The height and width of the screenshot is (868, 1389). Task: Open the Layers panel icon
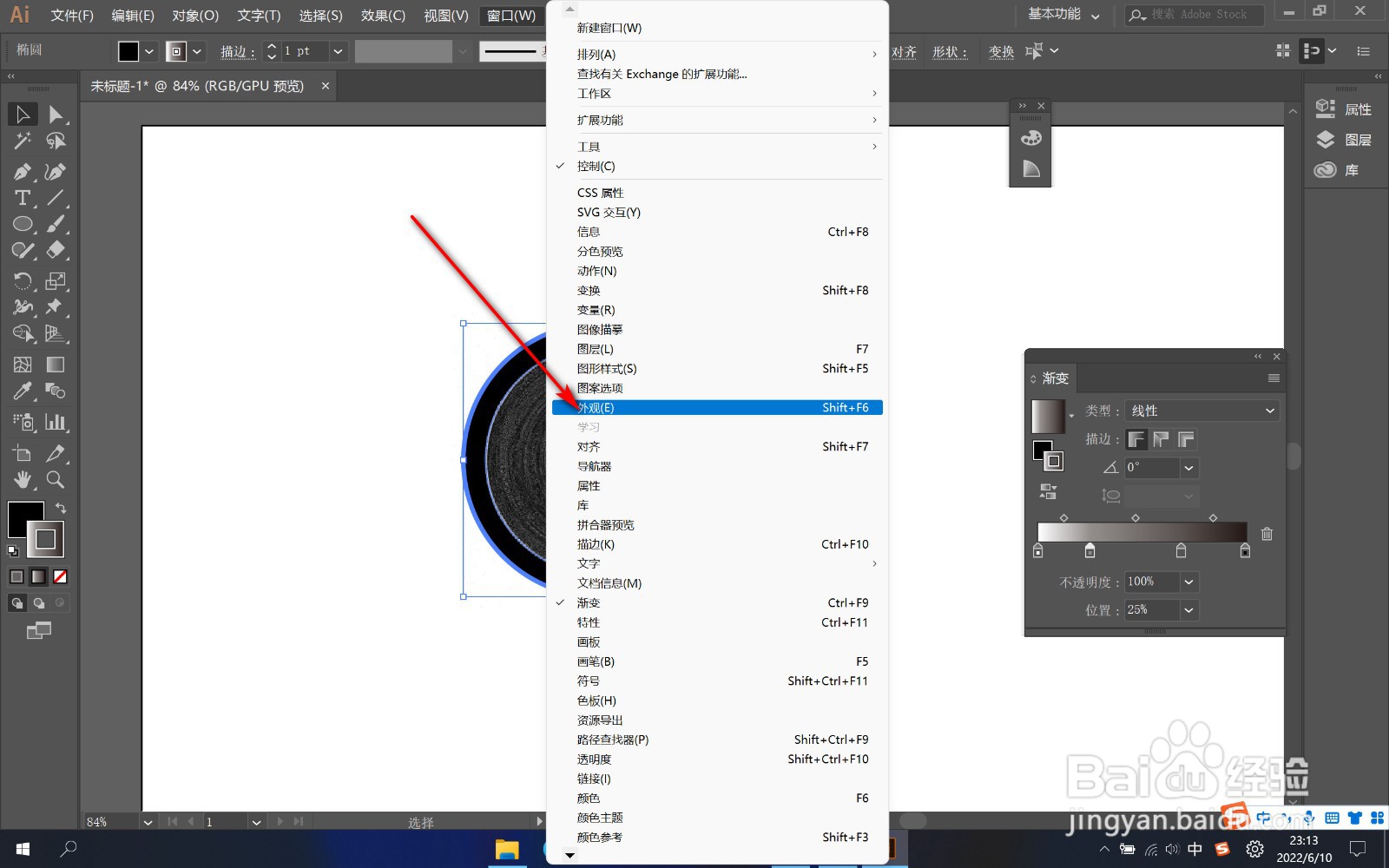[x=1326, y=139]
